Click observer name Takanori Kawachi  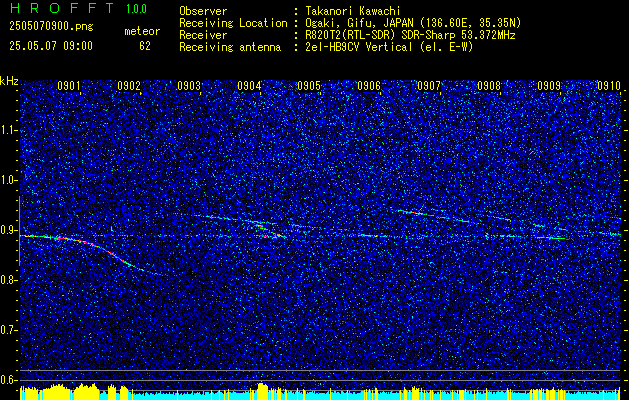tap(353, 11)
